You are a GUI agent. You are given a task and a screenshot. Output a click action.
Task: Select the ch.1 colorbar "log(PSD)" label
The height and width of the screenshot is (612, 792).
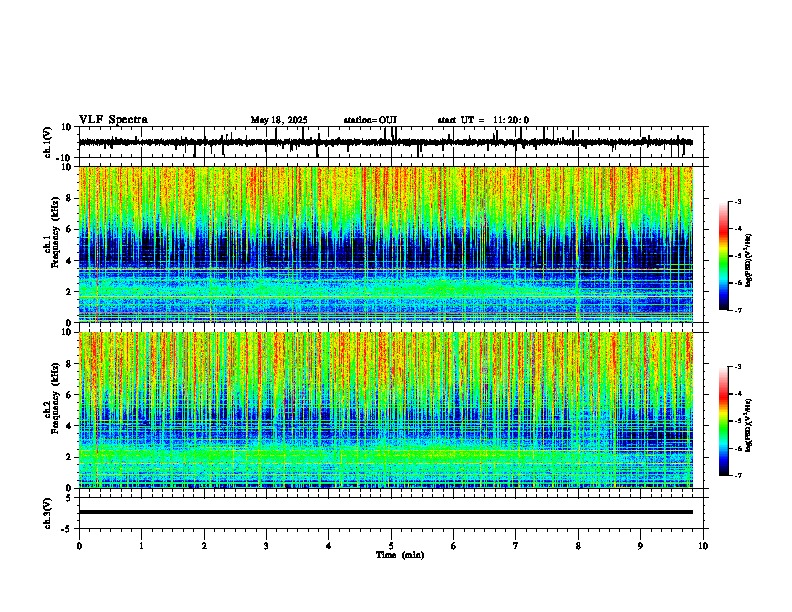[749, 261]
